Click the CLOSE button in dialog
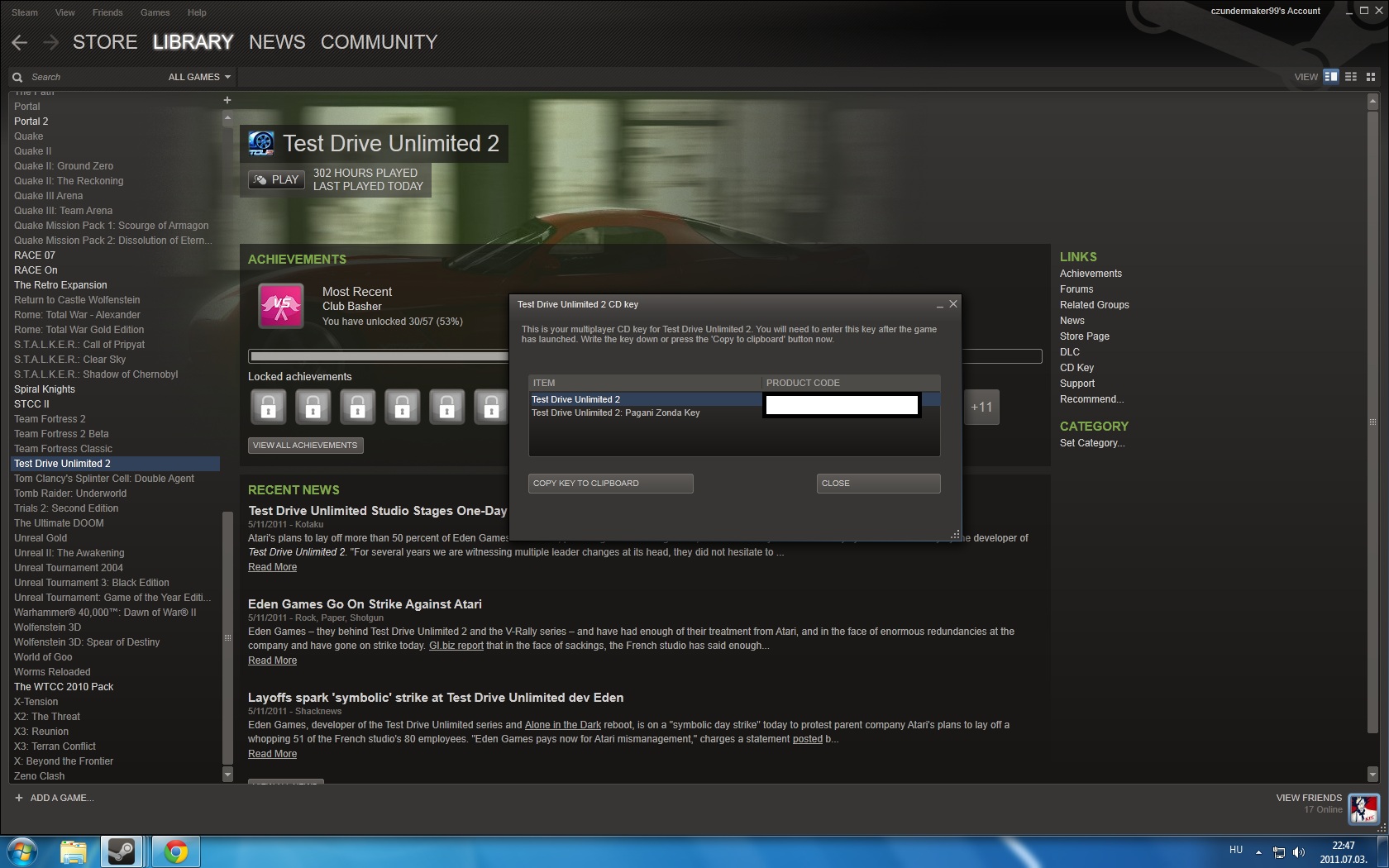The height and width of the screenshot is (868, 1389). pos(878,484)
